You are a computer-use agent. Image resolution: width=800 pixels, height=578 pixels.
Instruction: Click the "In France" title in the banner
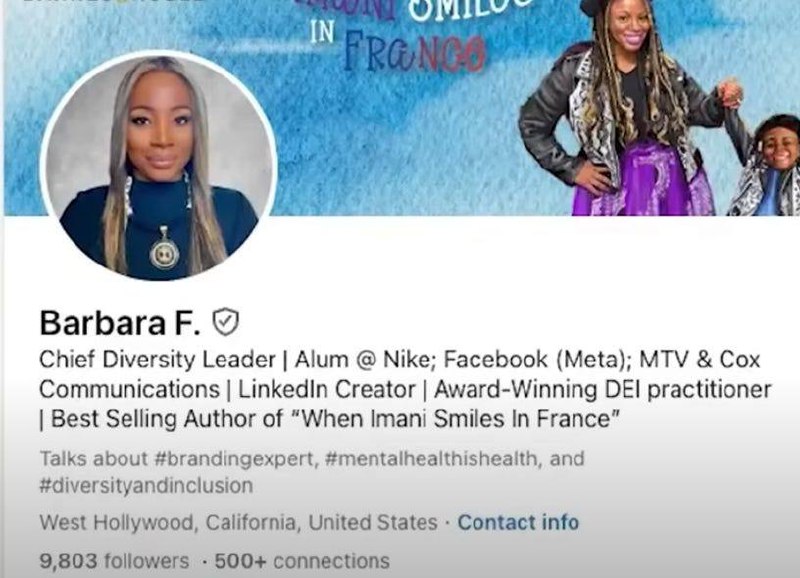397,47
